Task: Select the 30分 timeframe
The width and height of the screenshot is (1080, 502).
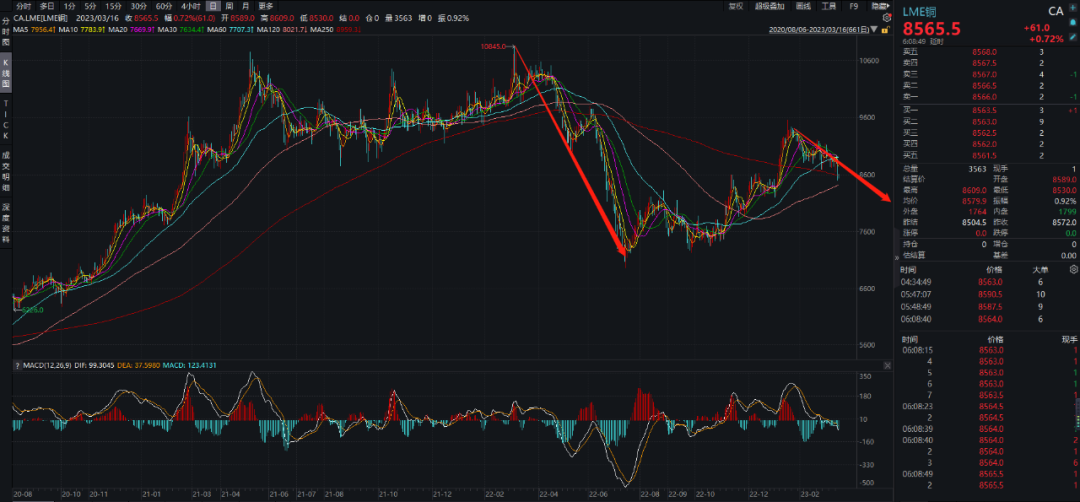Action: [x=138, y=6]
